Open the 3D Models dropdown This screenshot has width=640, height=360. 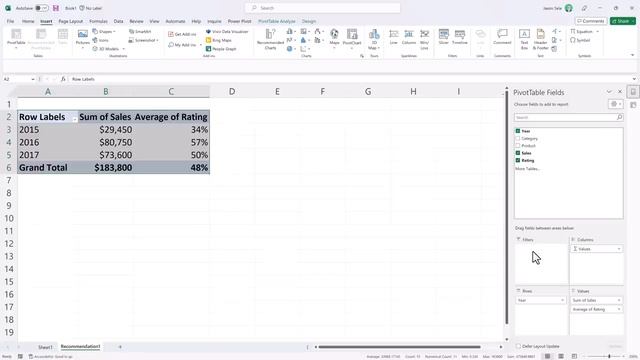coord(109,49)
